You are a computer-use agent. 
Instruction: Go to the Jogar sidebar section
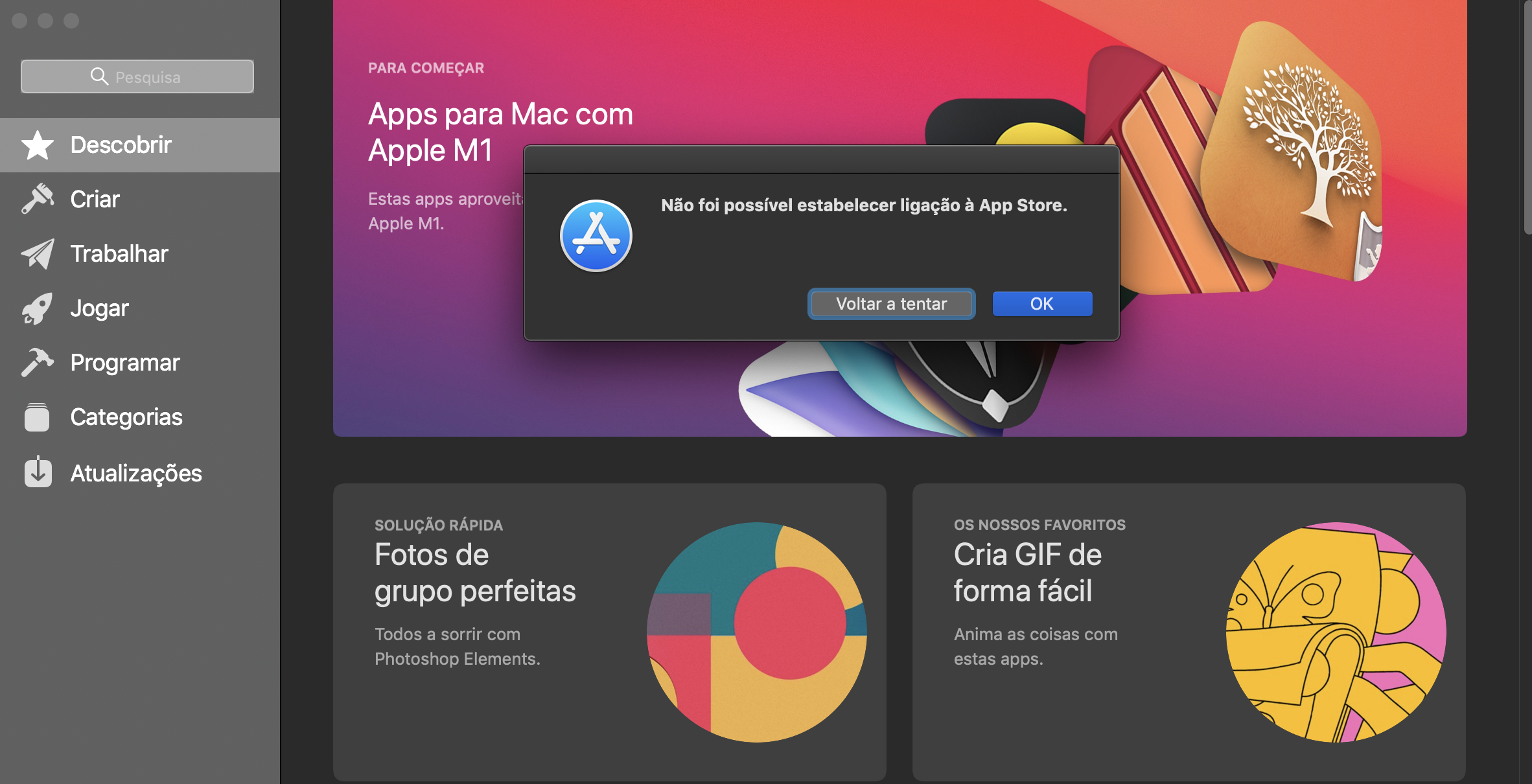99,308
